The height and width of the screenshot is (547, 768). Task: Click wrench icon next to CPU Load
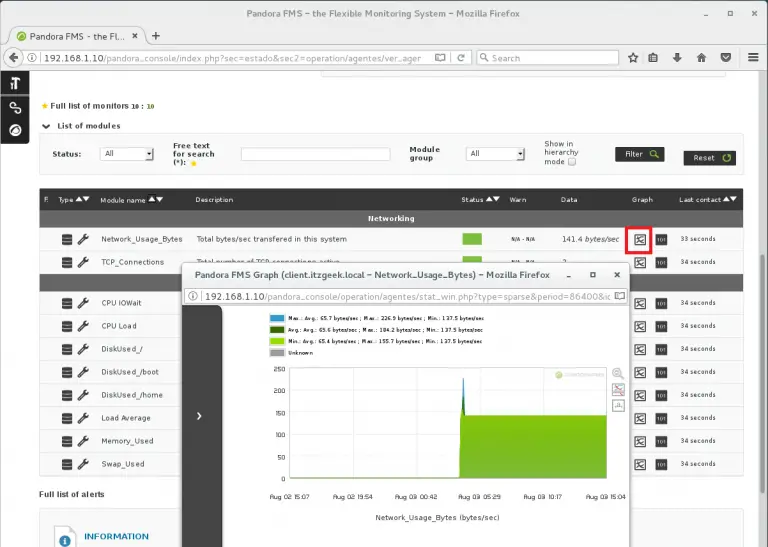[83, 326]
